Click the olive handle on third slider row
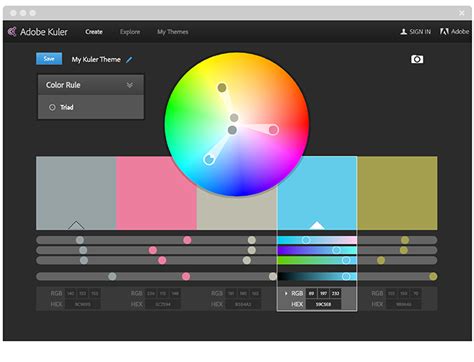This screenshot has height=362, width=474. click(x=381, y=260)
